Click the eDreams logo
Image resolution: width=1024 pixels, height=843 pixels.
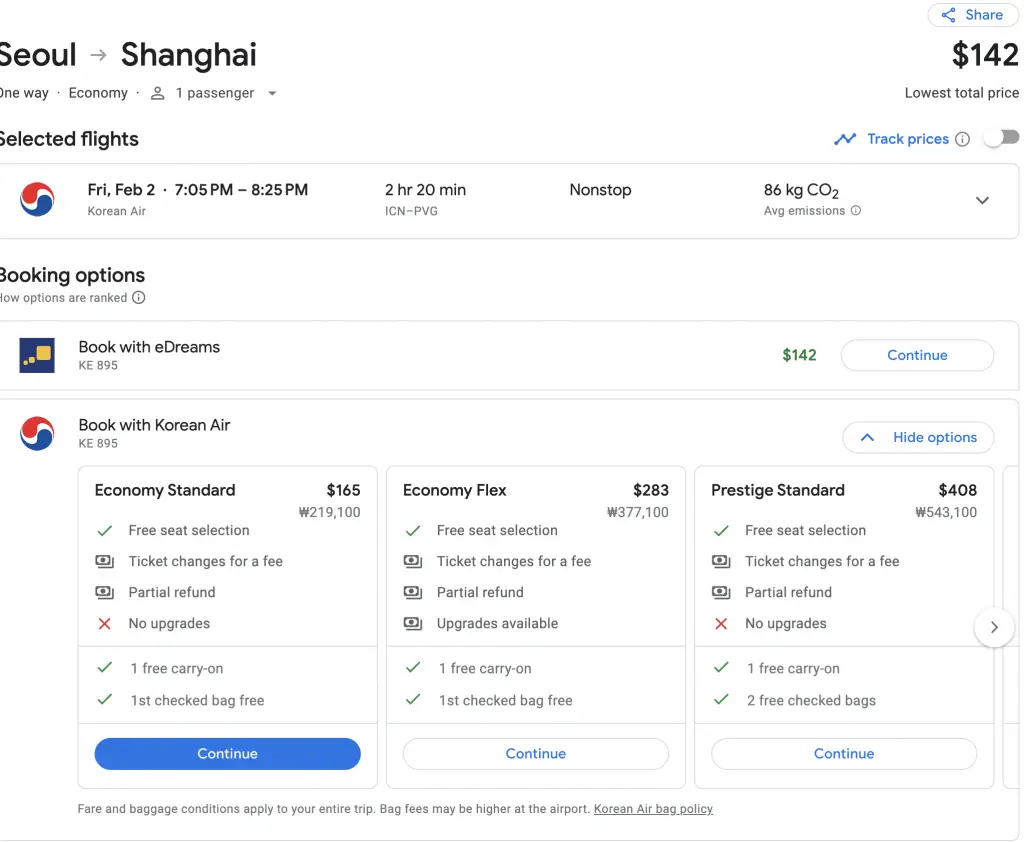tap(37, 355)
